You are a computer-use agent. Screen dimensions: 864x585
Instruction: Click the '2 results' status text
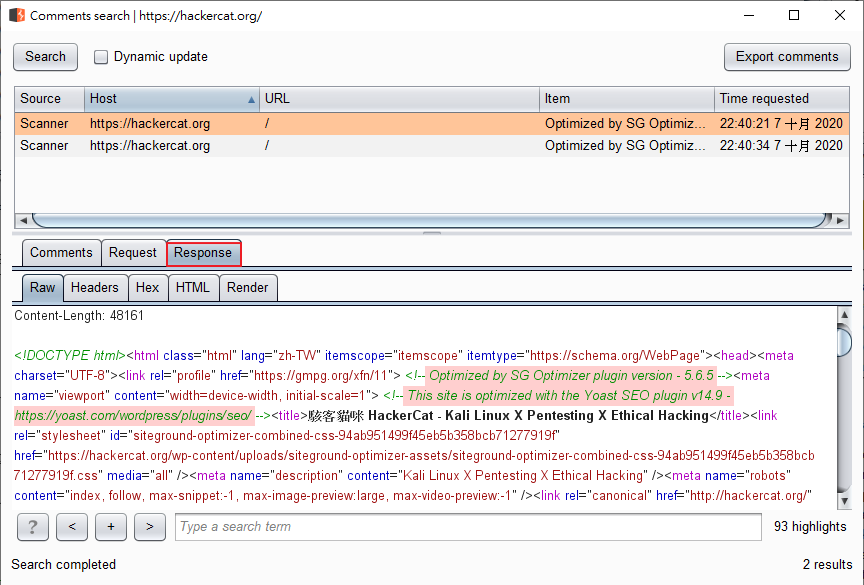pos(827,565)
